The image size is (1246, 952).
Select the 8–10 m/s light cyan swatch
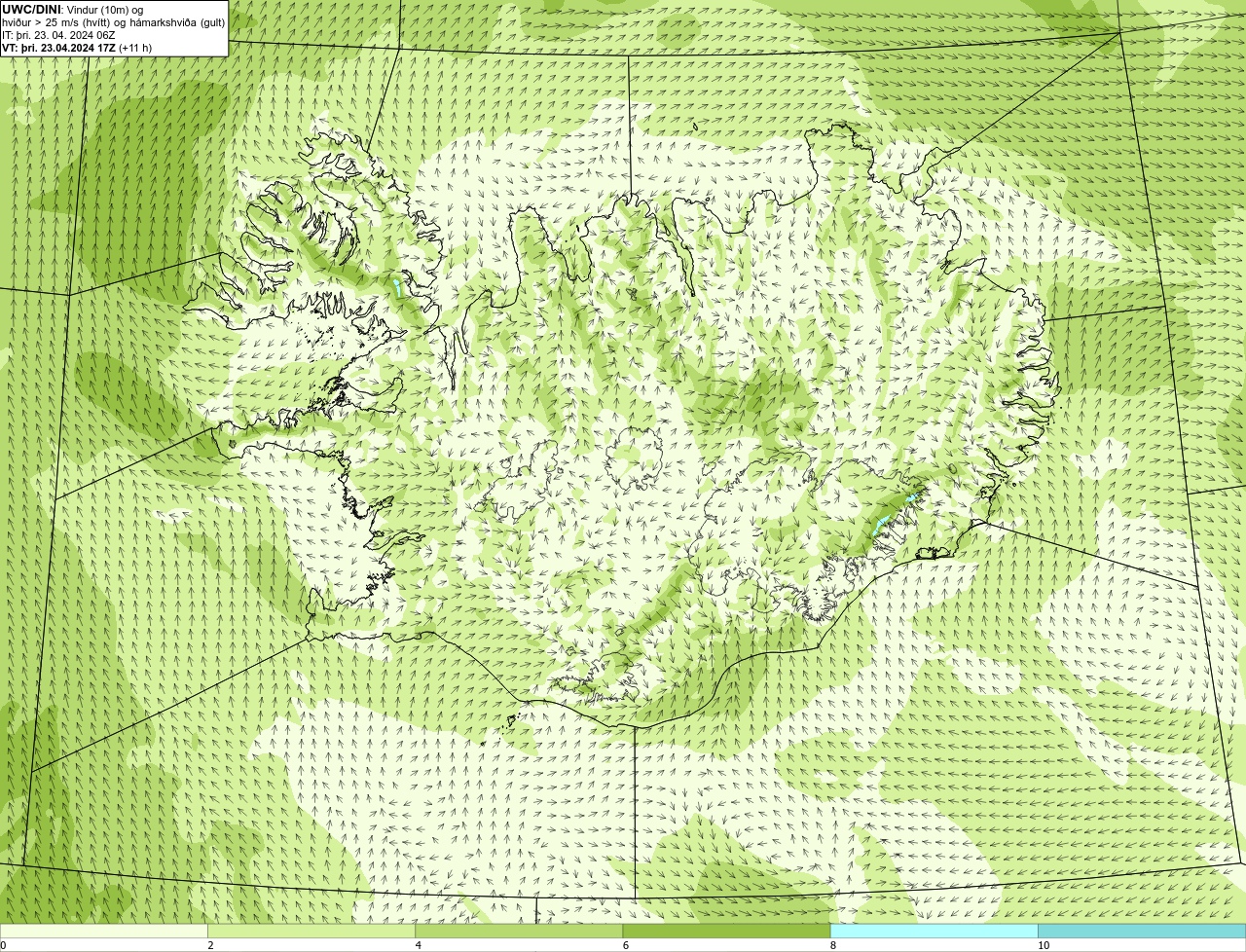934,932
